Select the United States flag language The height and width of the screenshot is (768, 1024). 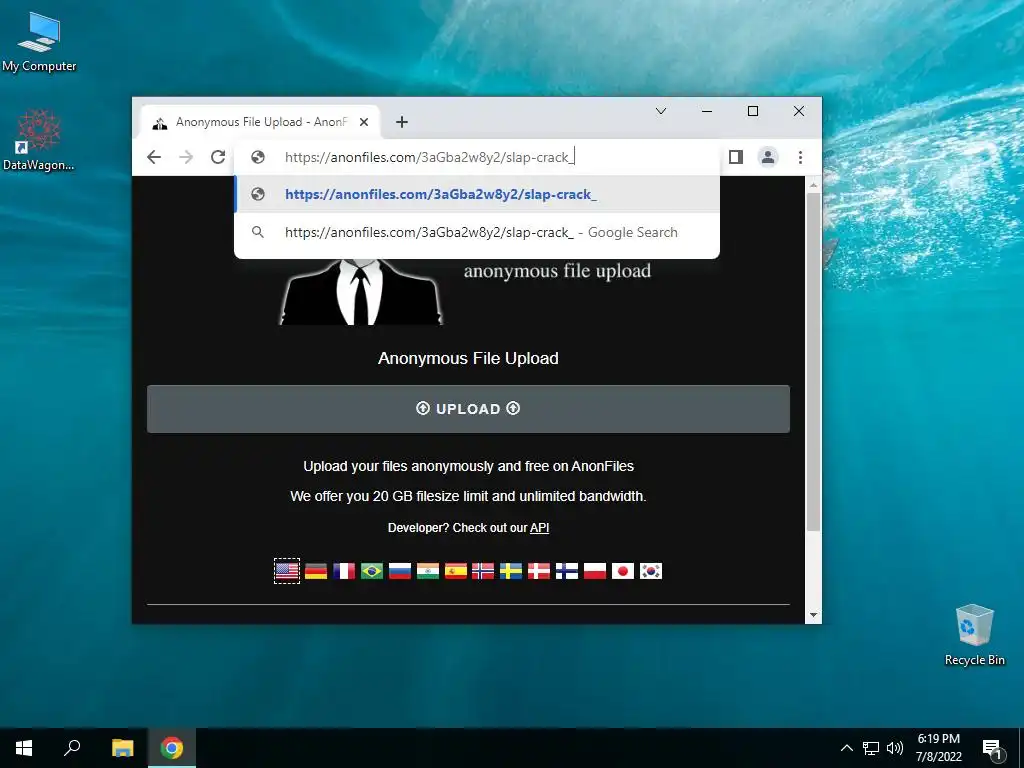pyautogui.click(x=287, y=571)
